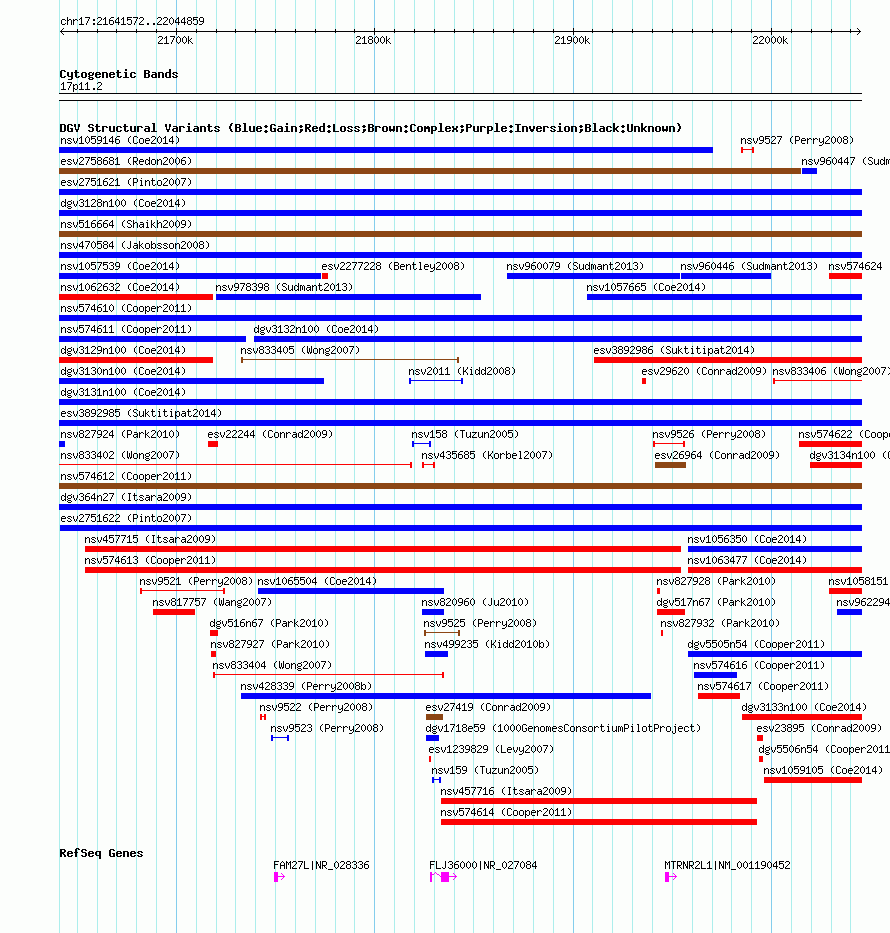Click the nsv1059105 (Coe2014) label
The height and width of the screenshot is (933, 890).
point(823,770)
